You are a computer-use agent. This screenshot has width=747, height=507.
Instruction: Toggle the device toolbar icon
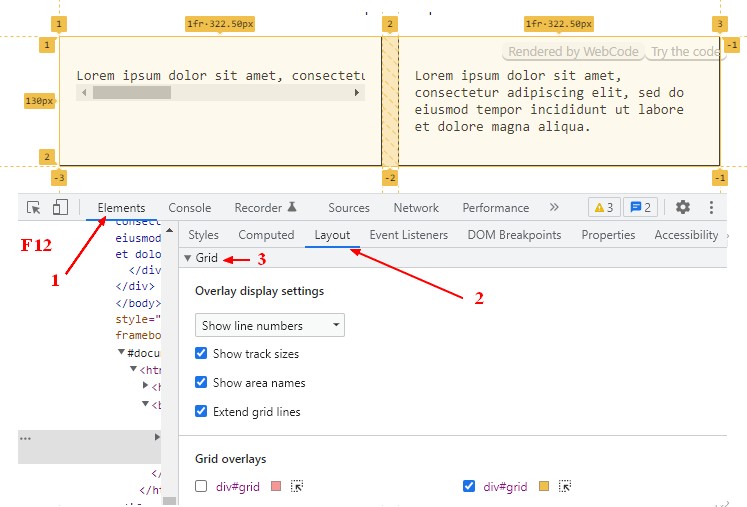click(60, 208)
